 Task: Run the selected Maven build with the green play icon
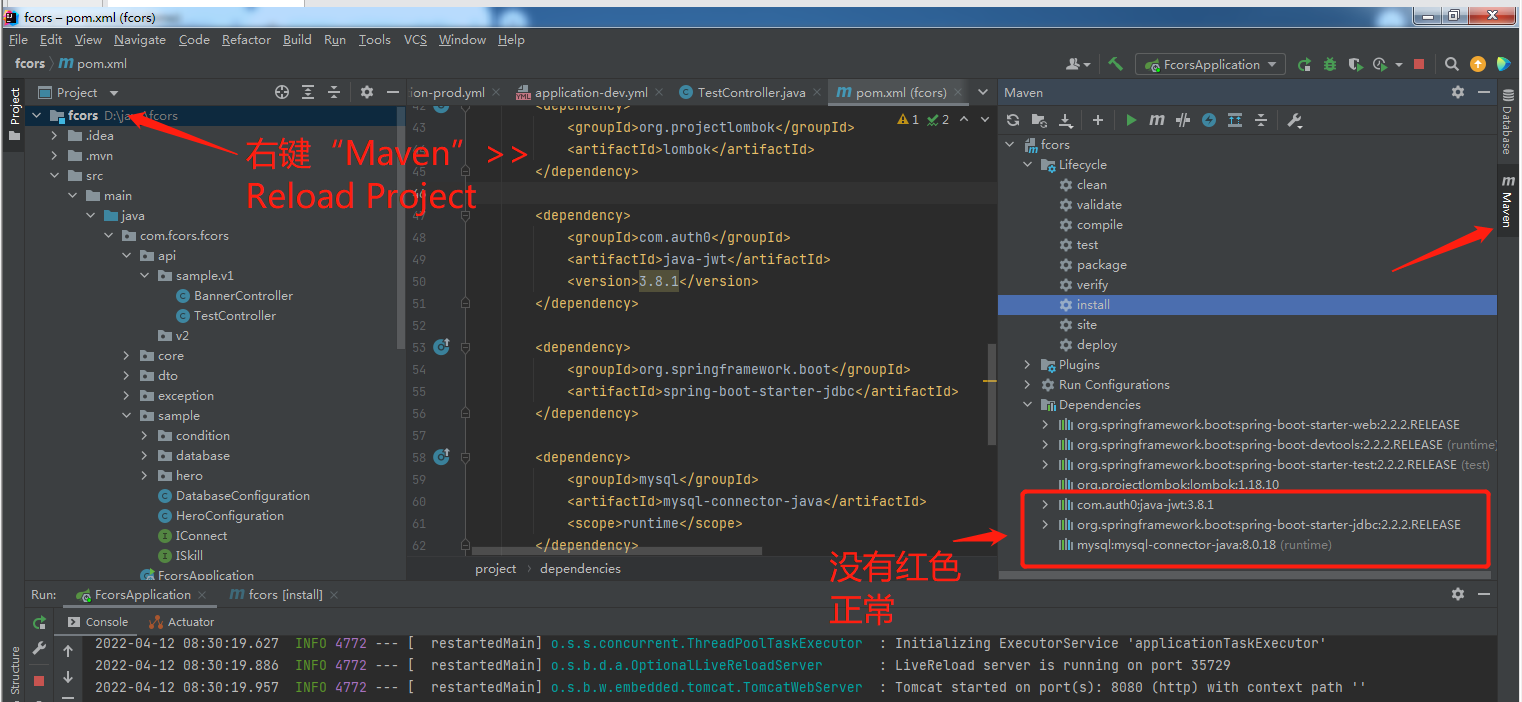(x=1131, y=120)
